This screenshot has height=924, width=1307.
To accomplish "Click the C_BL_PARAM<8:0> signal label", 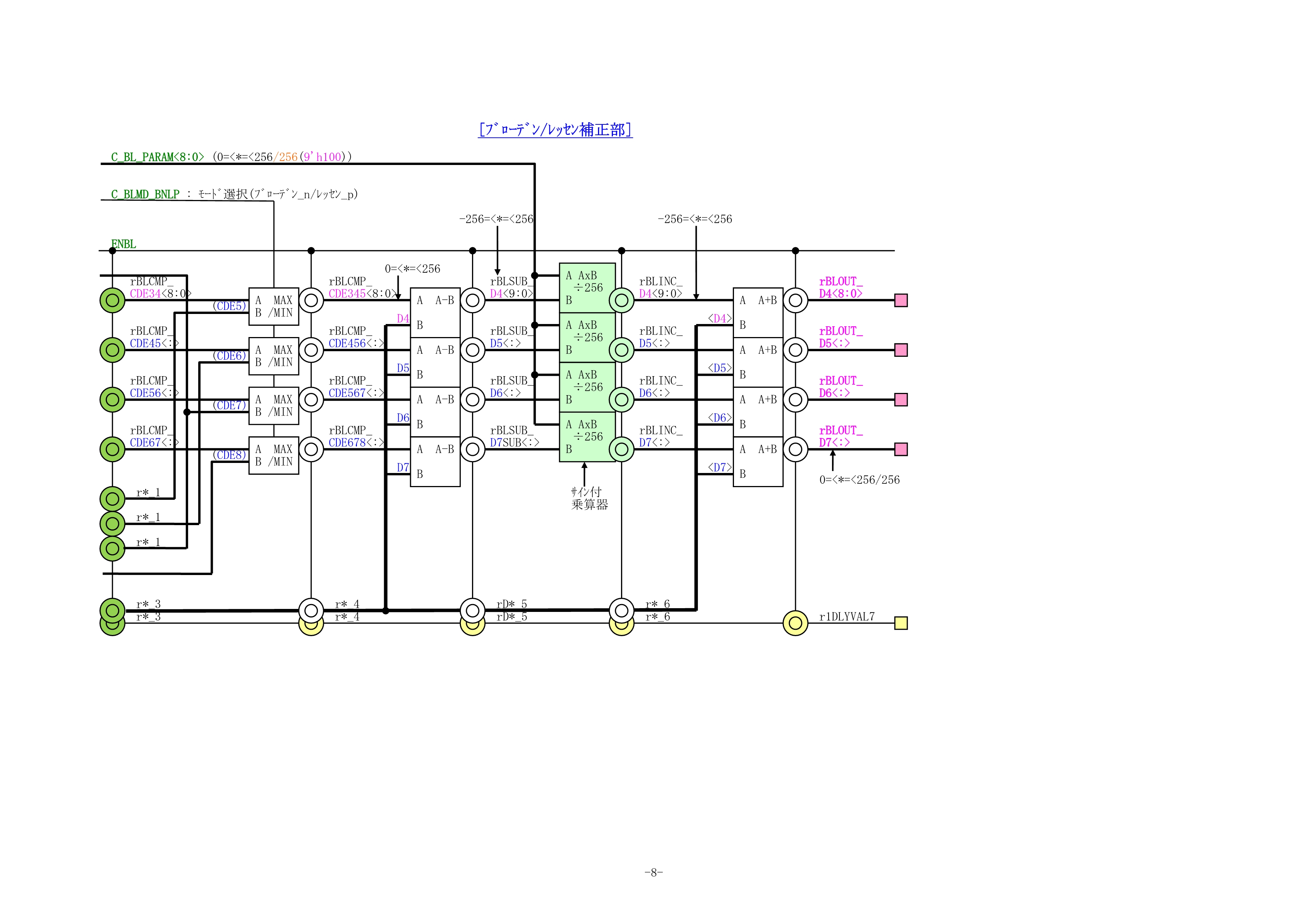I will tap(157, 157).
